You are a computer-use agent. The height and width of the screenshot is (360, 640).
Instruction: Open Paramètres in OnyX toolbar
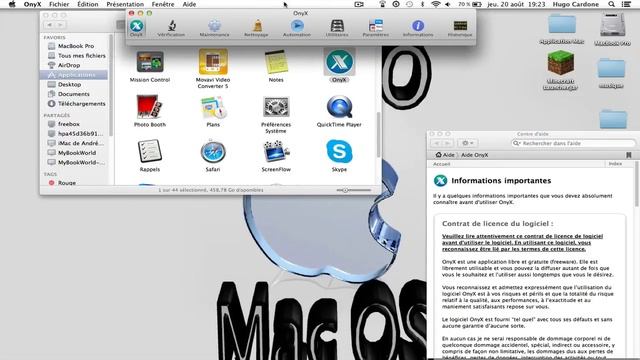(376, 28)
